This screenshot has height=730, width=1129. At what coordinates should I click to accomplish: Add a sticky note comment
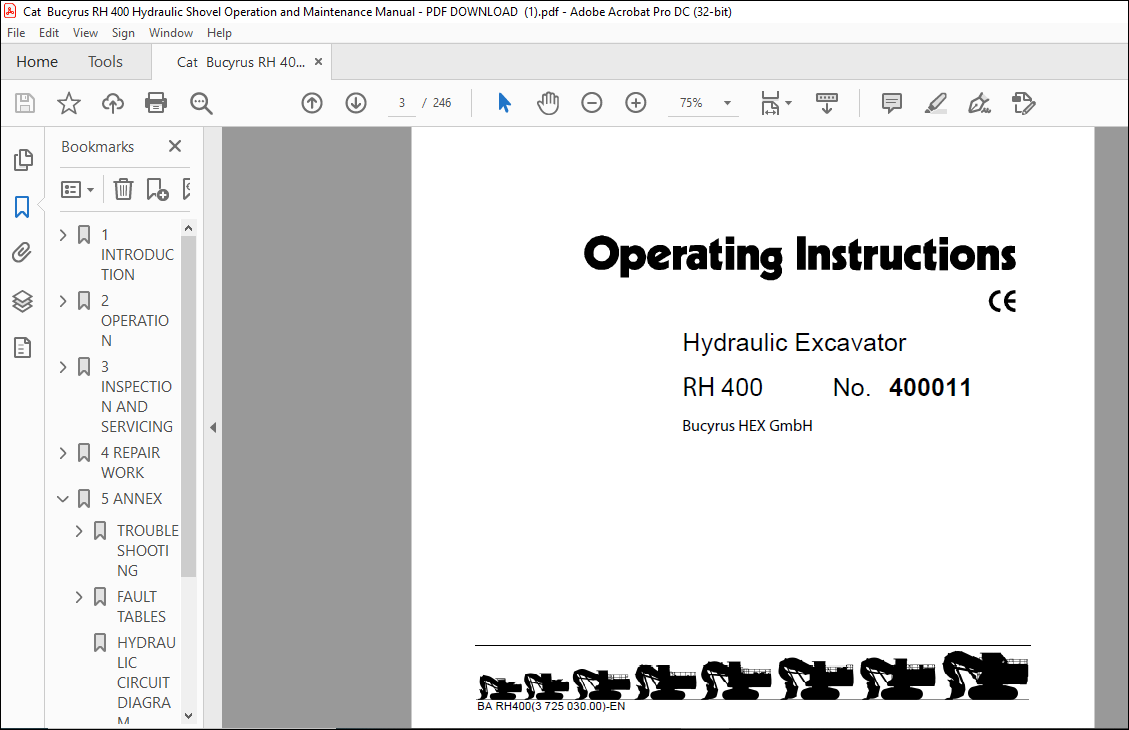891,103
